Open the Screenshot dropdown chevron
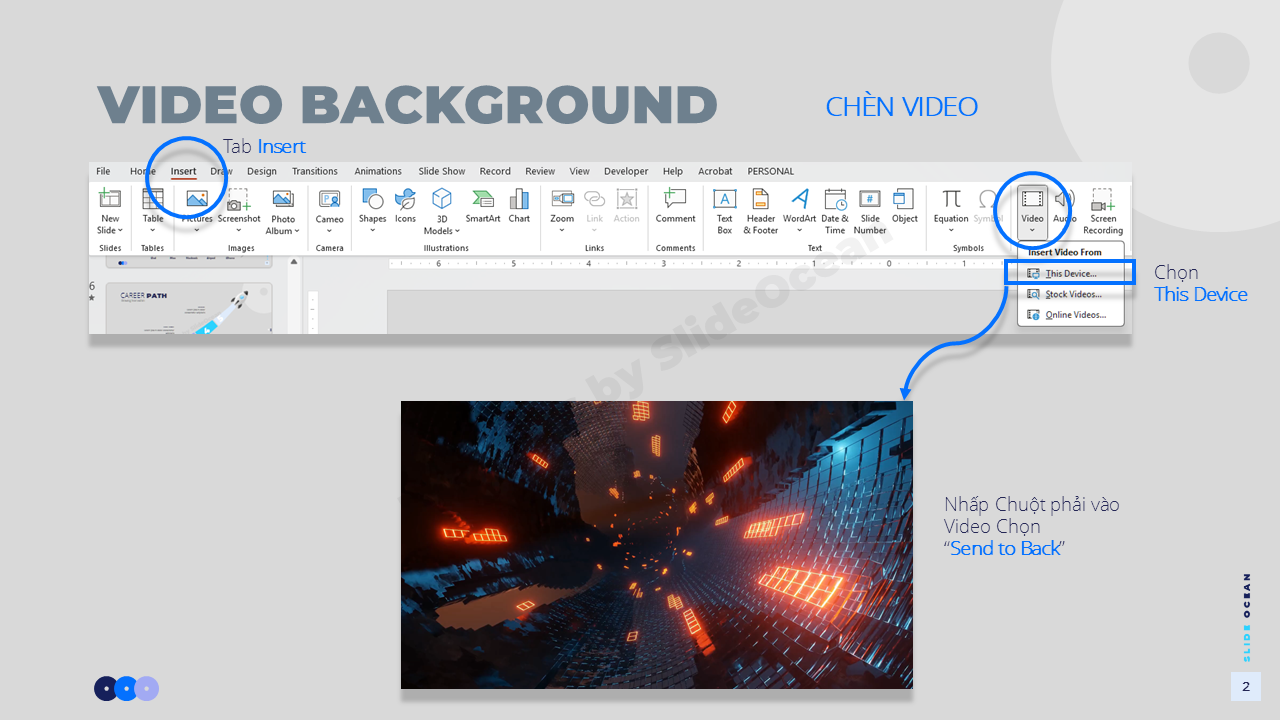1280x720 pixels. pos(239,231)
